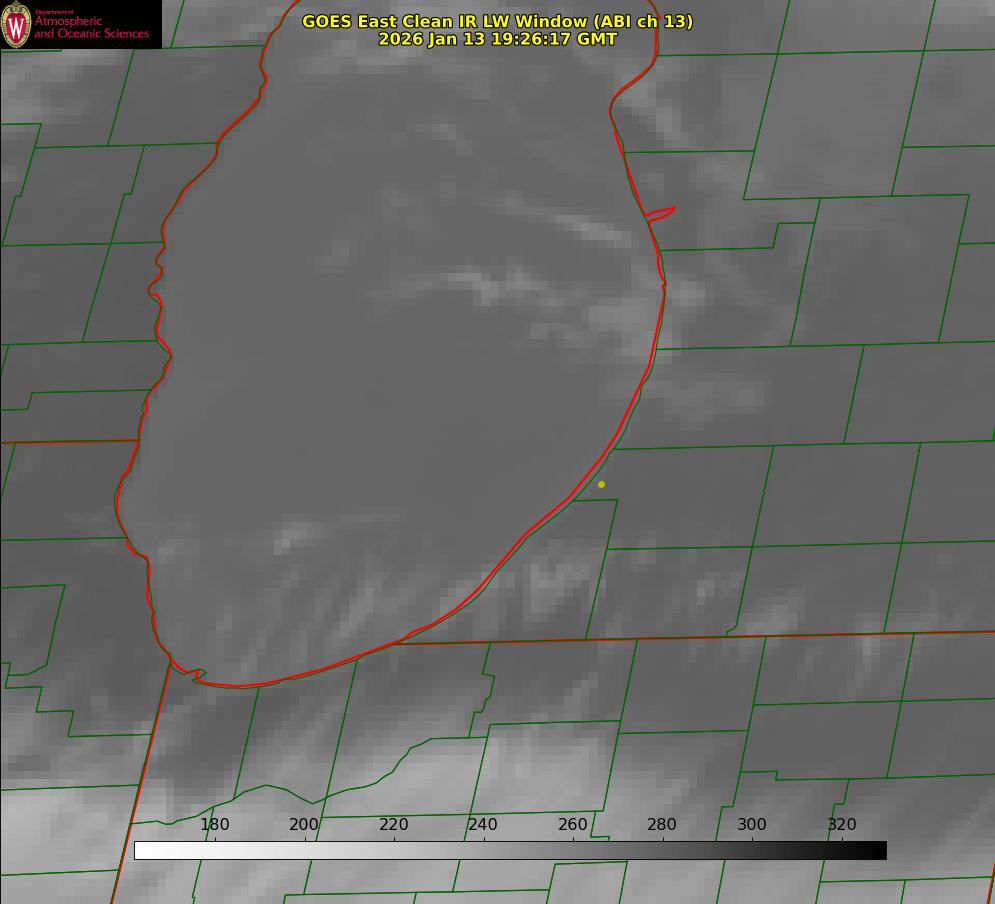
Task: Click the 180 tick label on colorbar
Action: [215, 825]
